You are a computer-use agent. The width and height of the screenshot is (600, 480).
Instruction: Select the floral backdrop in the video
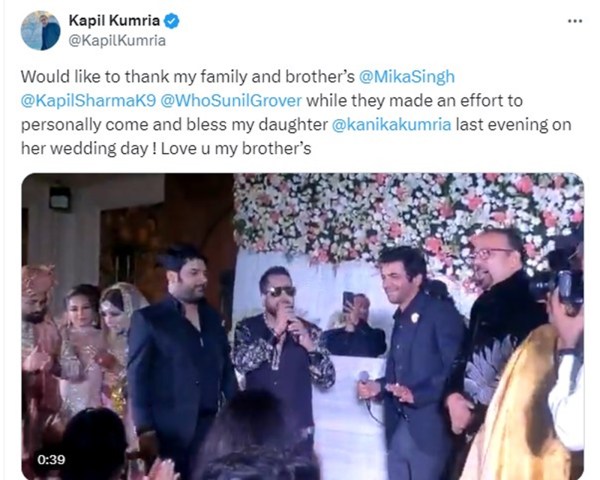tap(406, 214)
